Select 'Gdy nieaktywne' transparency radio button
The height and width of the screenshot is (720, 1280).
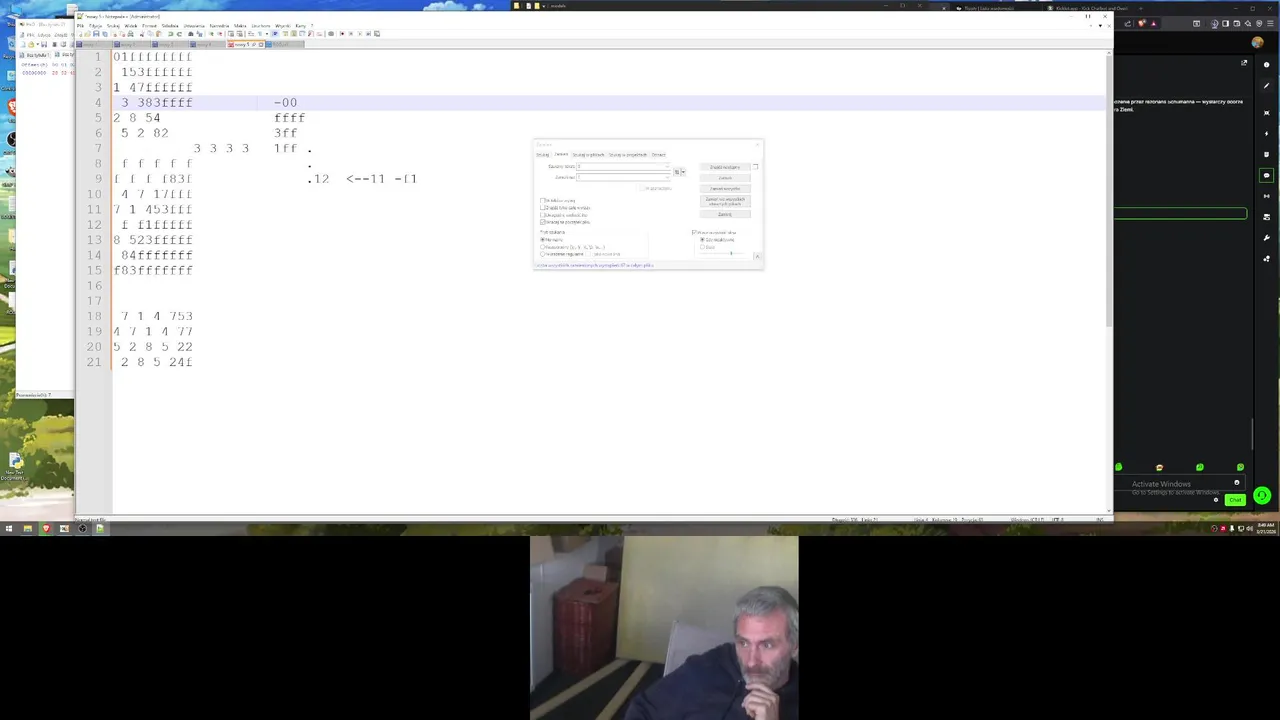pyautogui.click(x=702, y=240)
